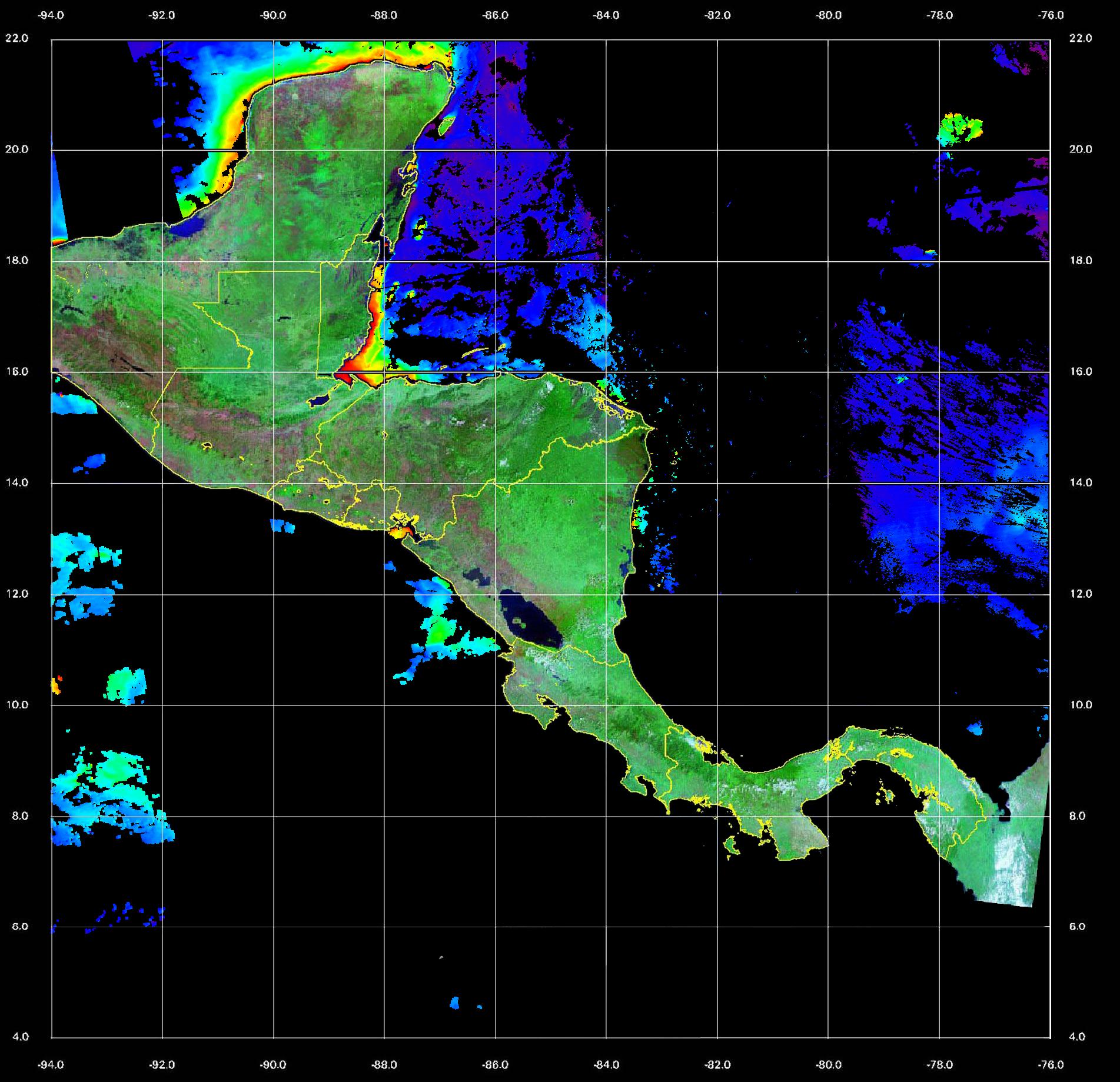
Task: Click the grid intersection at -82.0, 12.0
Action: pos(717,594)
